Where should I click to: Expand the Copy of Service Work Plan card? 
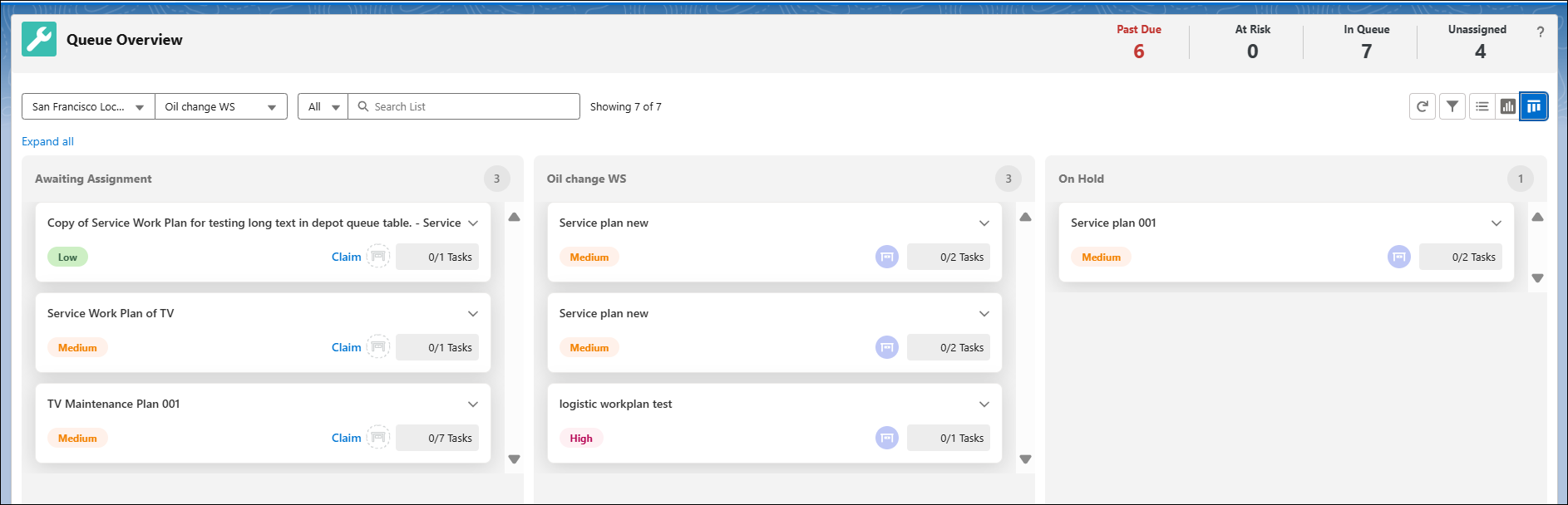pyautogui.click(x=473, y=223)
